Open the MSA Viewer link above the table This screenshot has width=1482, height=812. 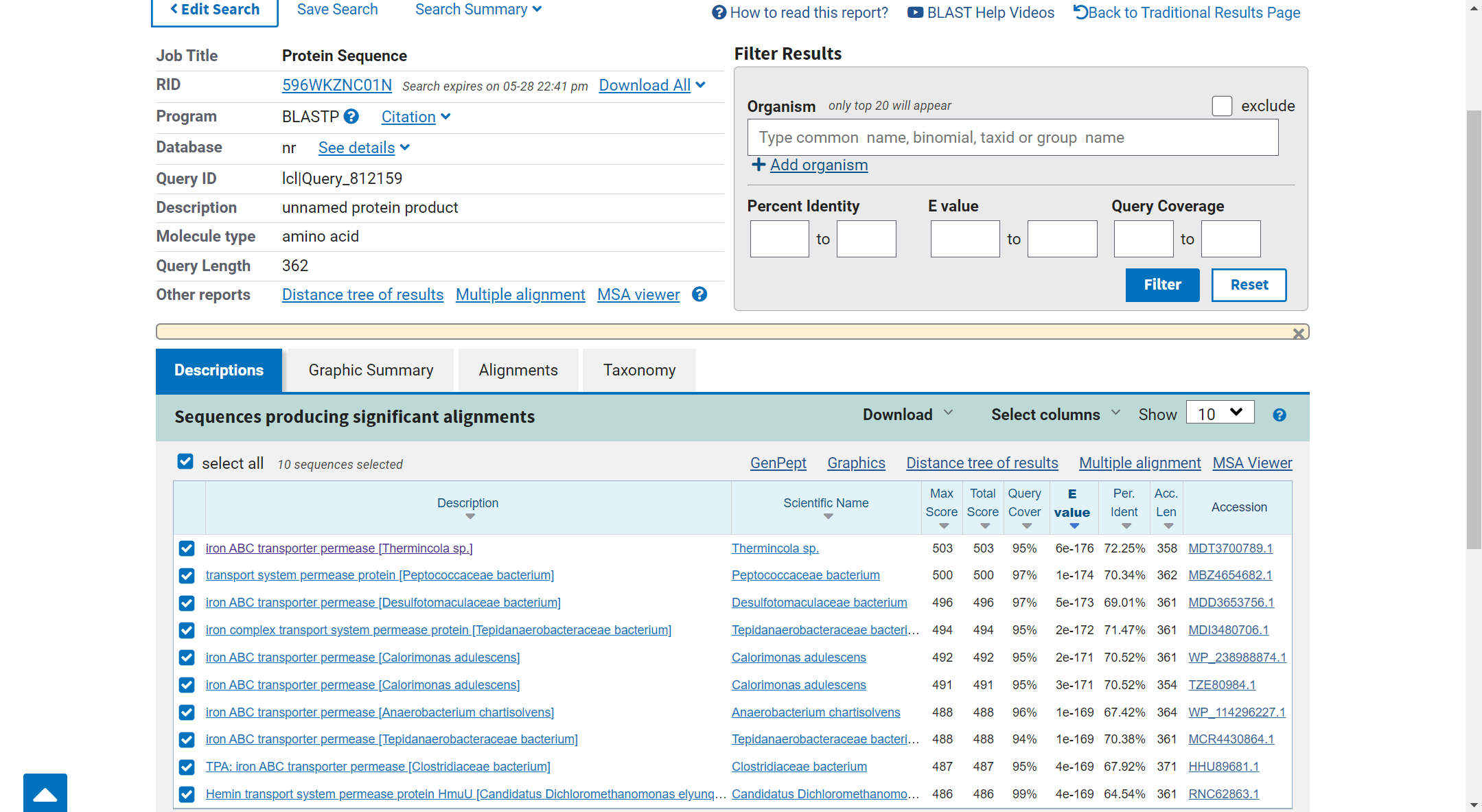[x=1252, y=463]
